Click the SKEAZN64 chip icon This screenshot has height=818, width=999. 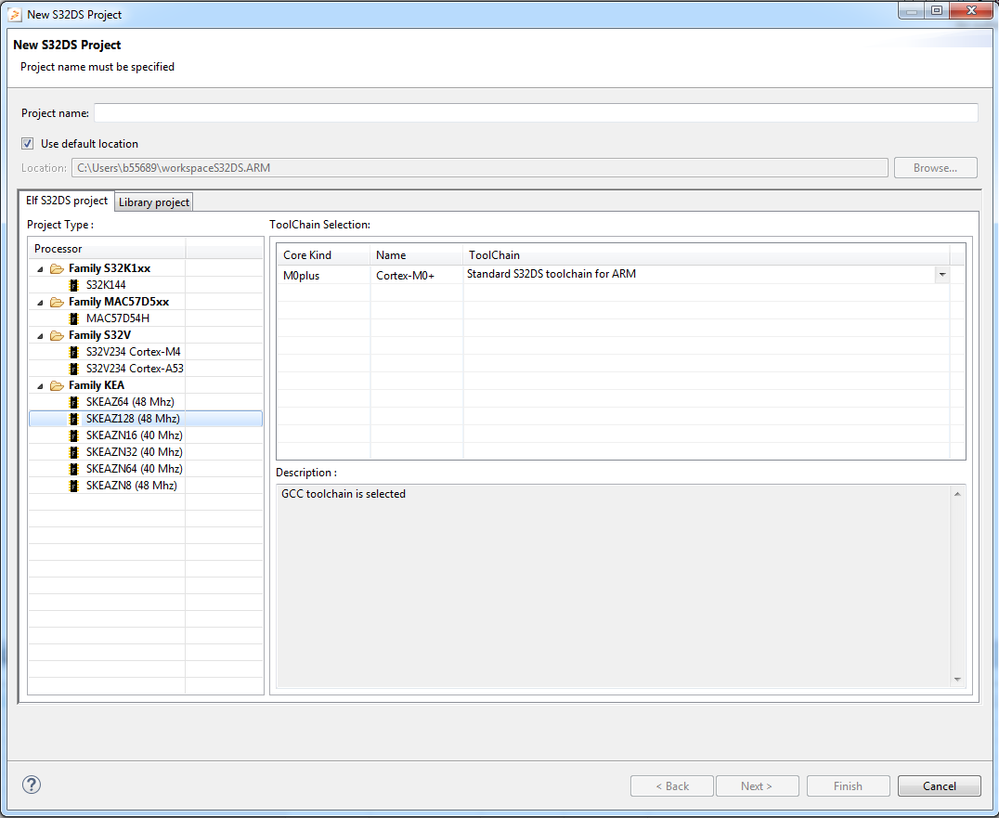[x=74, y=469]
